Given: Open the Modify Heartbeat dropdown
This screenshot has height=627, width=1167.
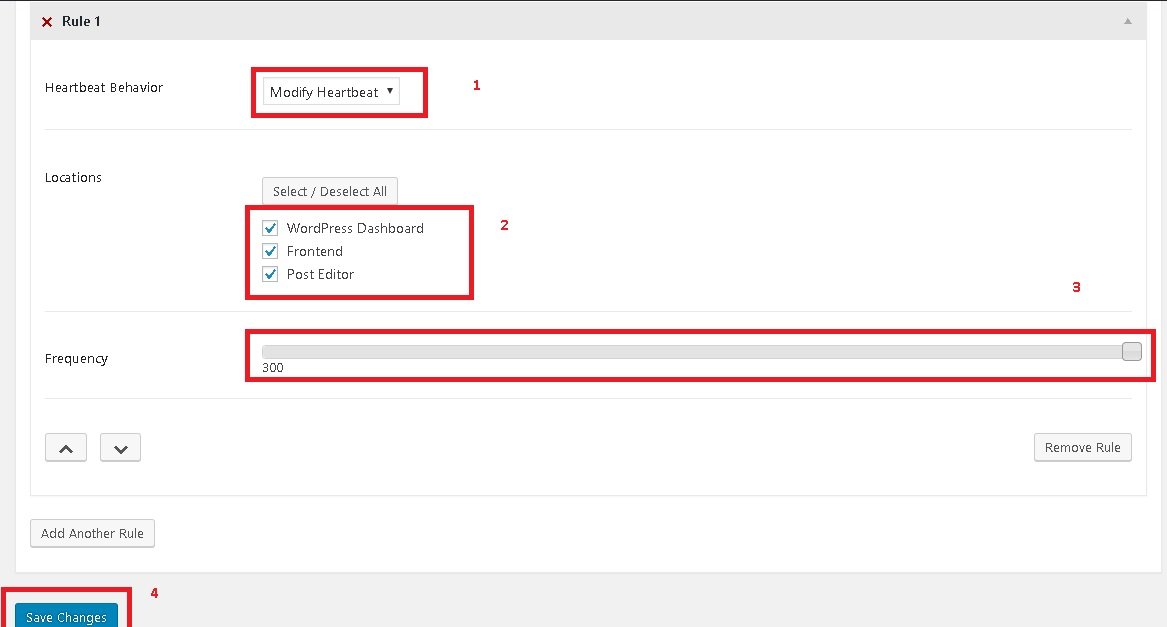Looking at the screenshot, I should (x=331, y=92).
